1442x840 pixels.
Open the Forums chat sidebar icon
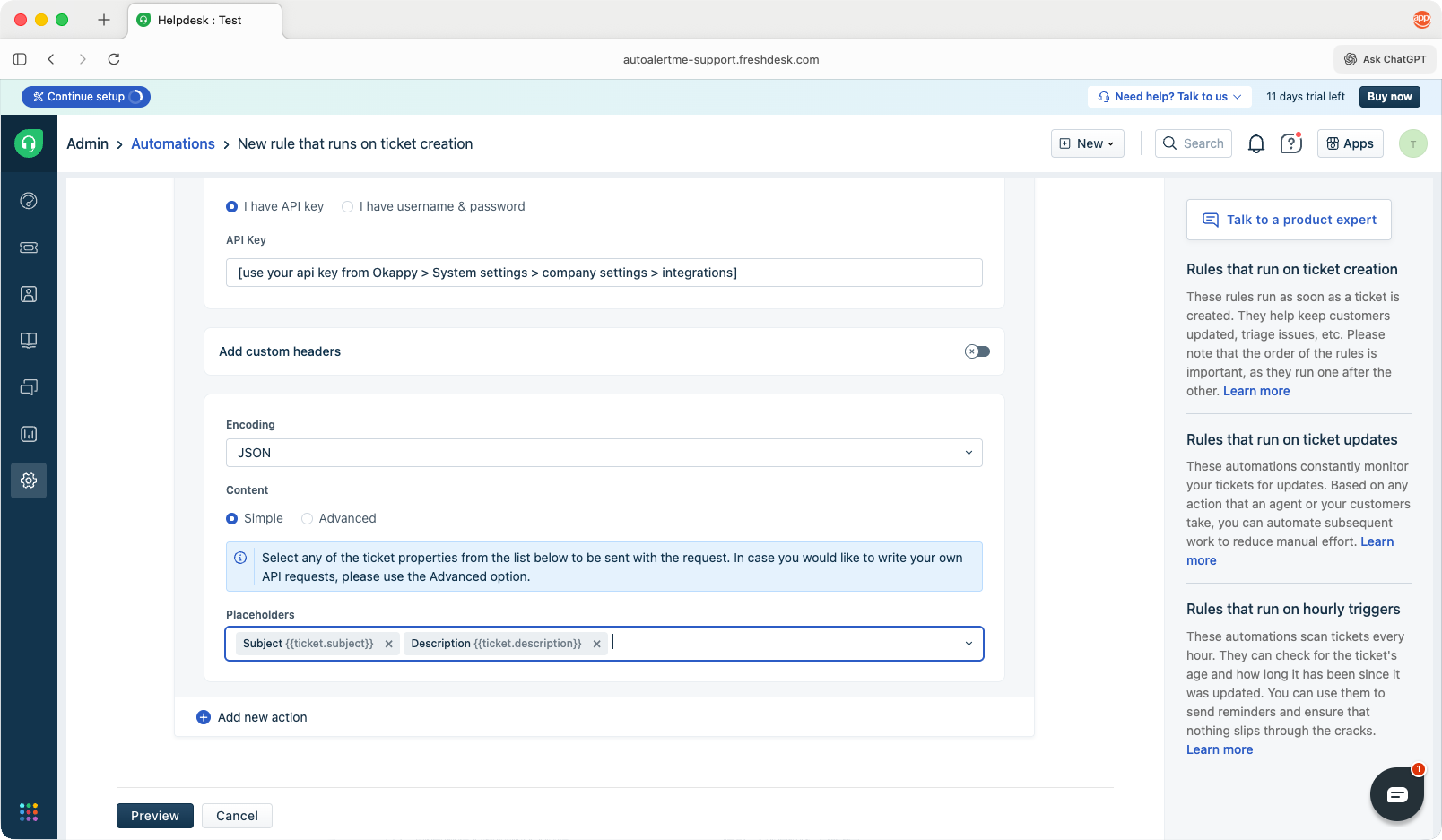[x=29, y=387]
